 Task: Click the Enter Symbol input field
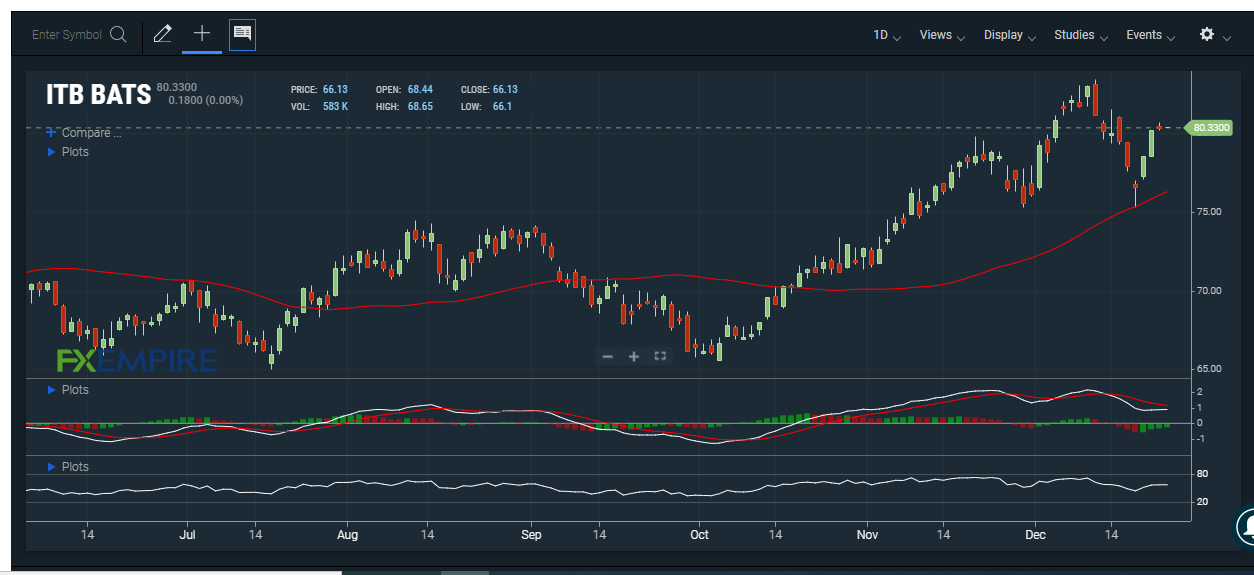click(x=67, y=35)
